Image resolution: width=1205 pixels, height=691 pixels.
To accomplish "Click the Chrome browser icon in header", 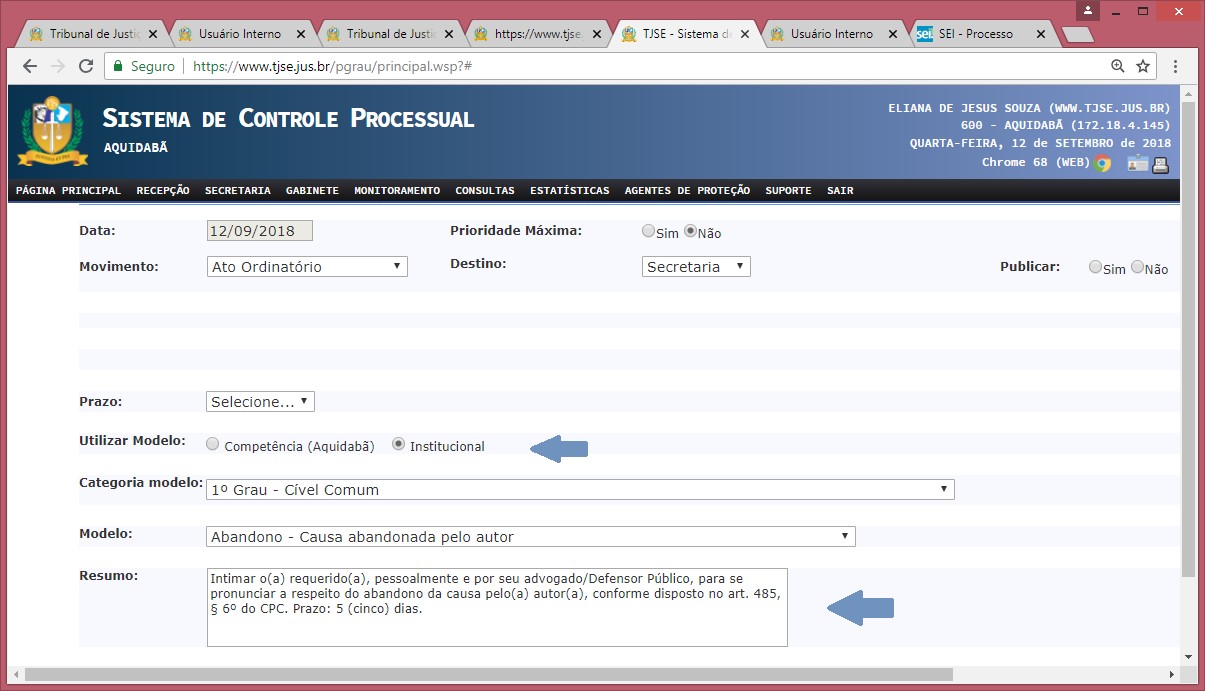I will click(x=1103, y=164).
